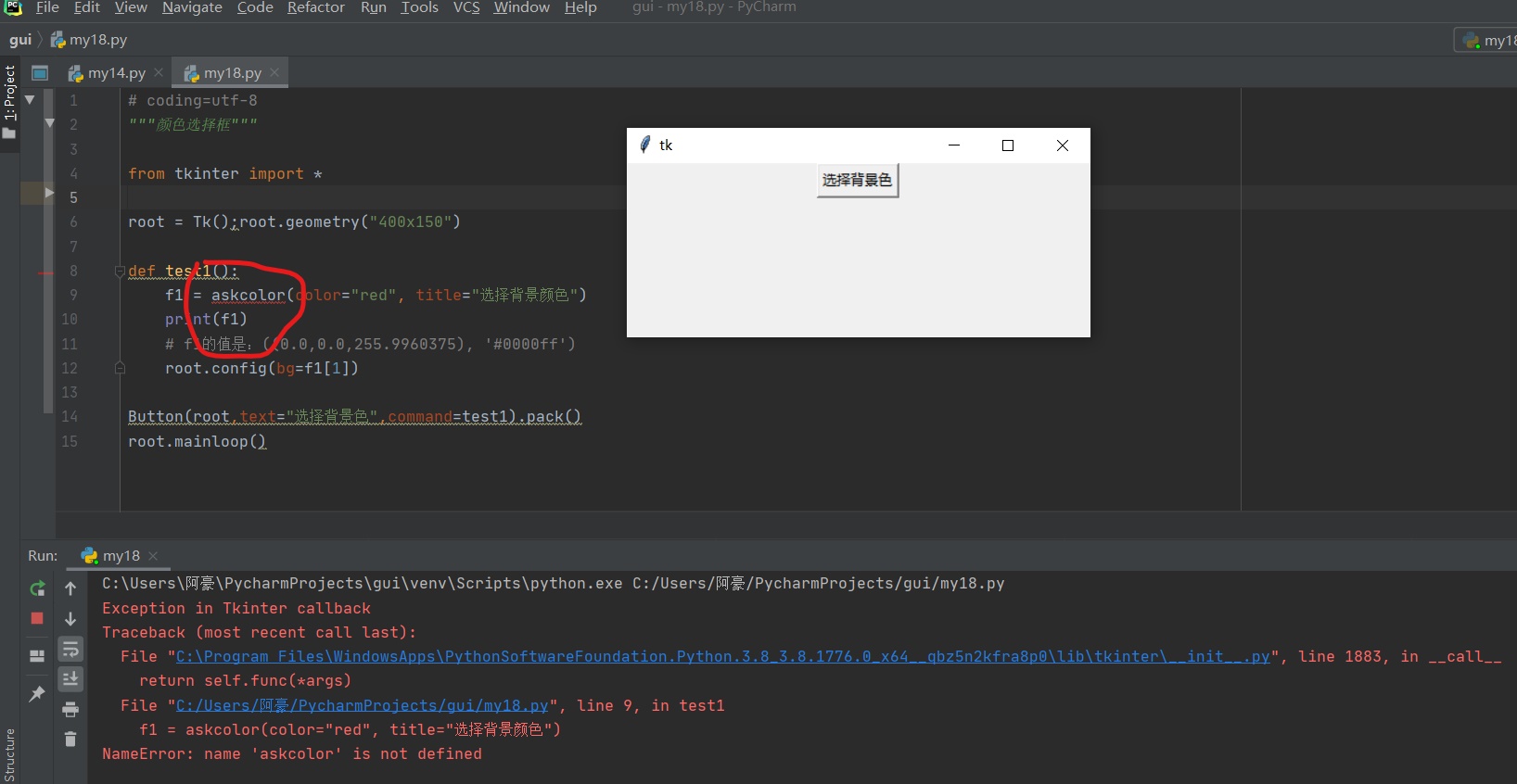Click the 'Traceback (most recent call last)' line
1517x784 pixels.
pos(260,632)
